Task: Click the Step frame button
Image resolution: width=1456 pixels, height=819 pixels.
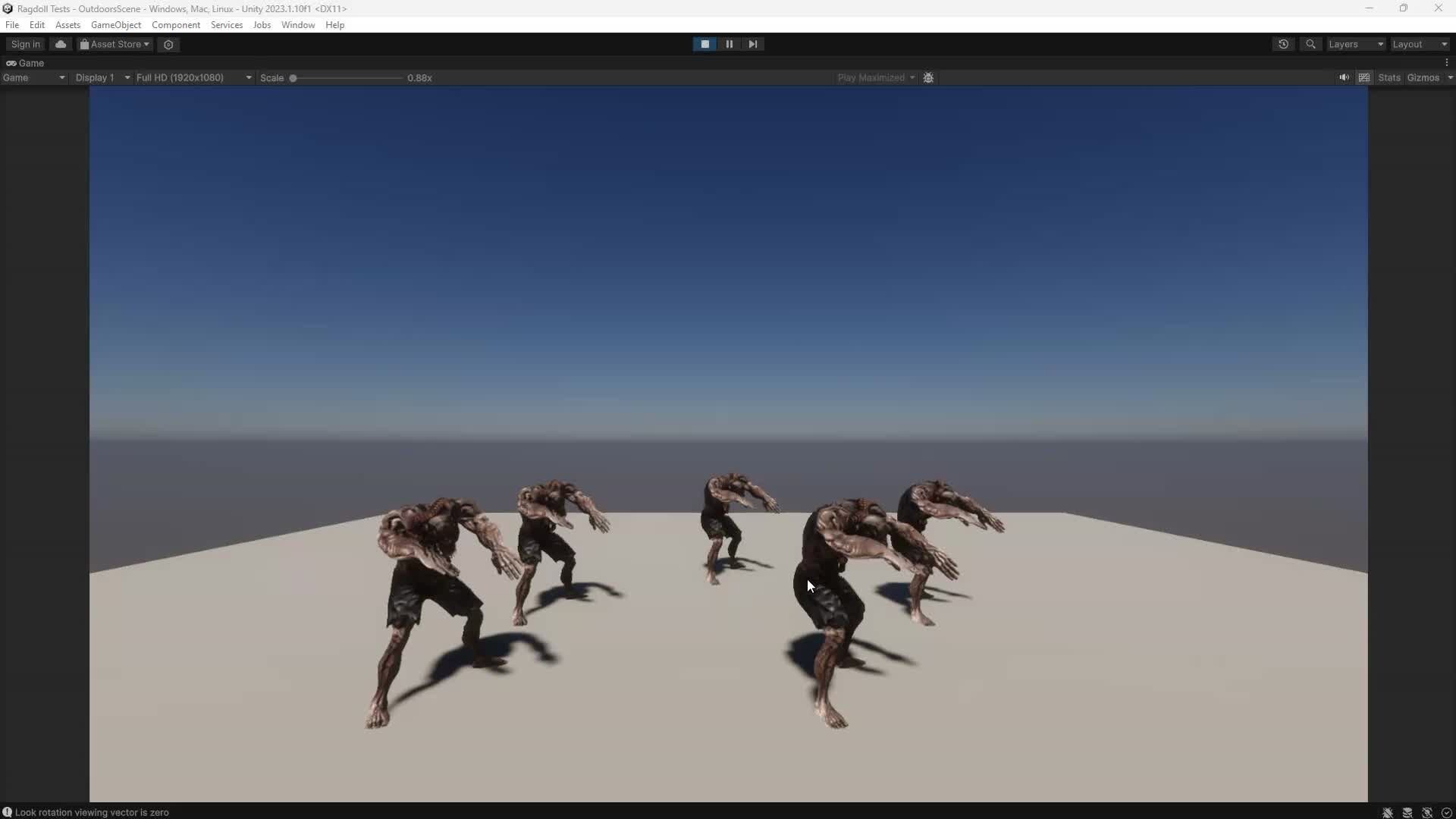Action: (752, 44)
